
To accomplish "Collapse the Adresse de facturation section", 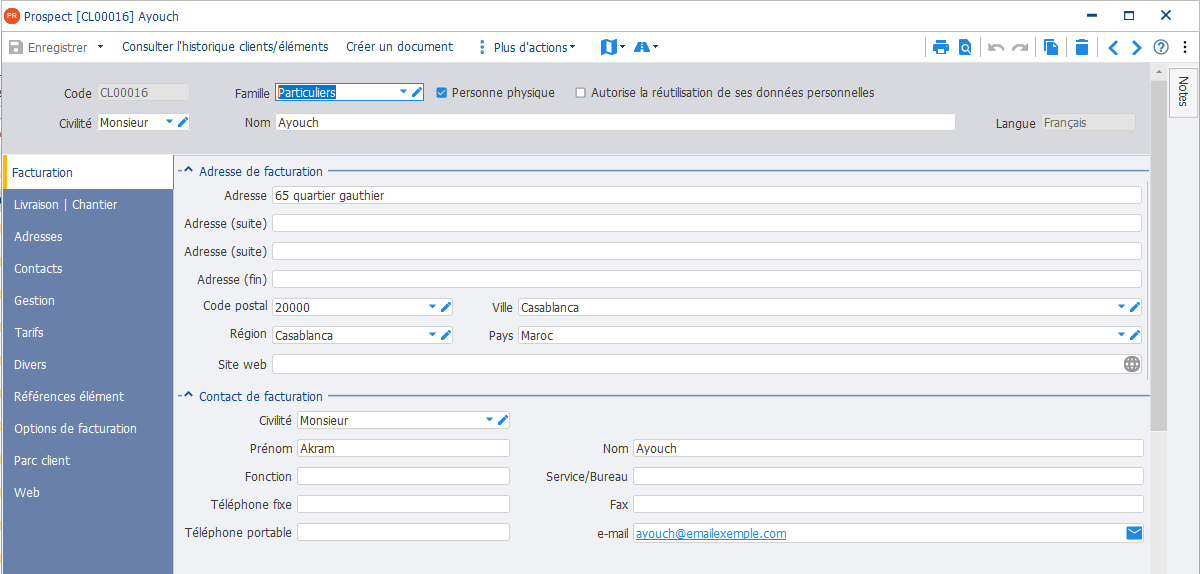I will point(188,171).
